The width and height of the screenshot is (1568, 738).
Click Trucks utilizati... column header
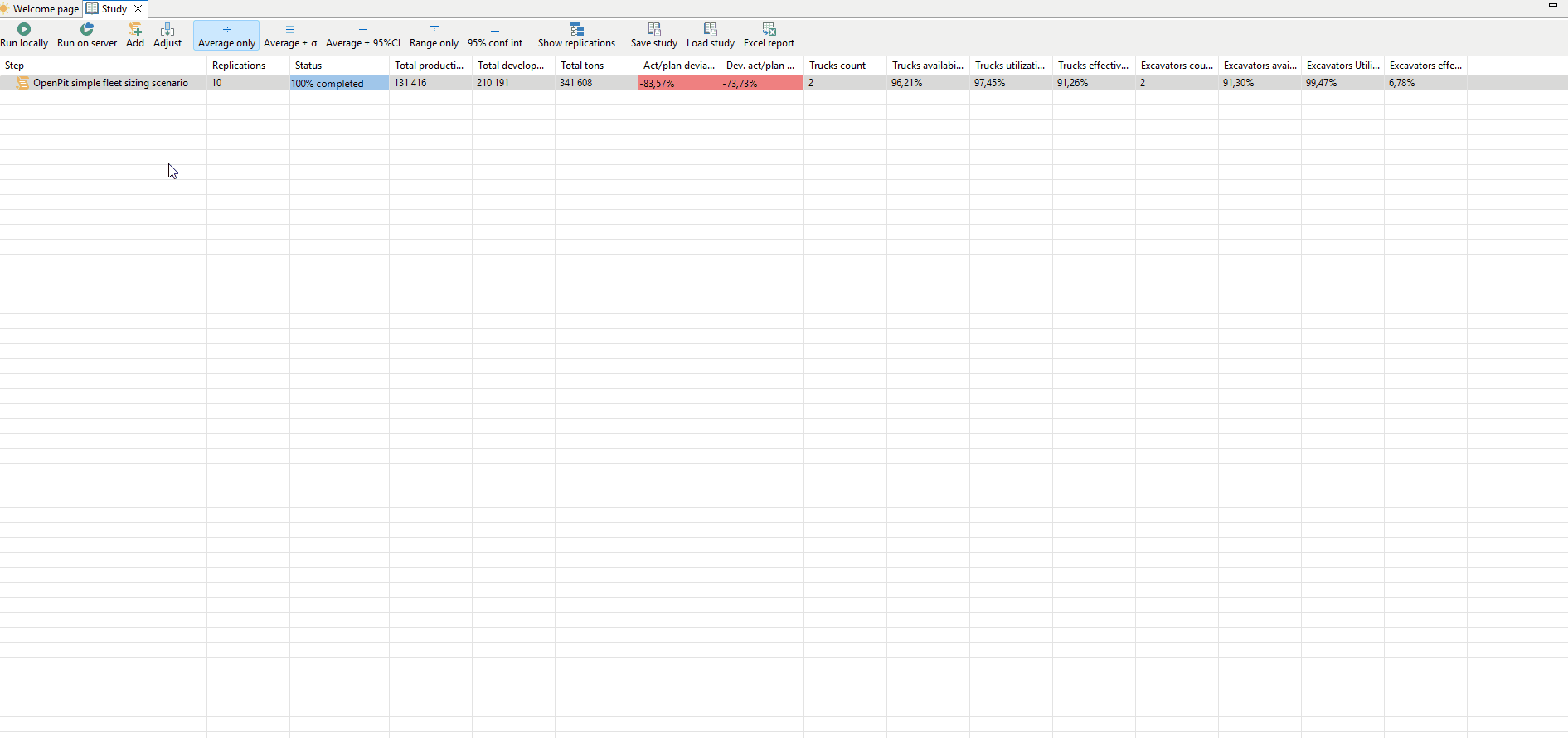[1011, 66]
